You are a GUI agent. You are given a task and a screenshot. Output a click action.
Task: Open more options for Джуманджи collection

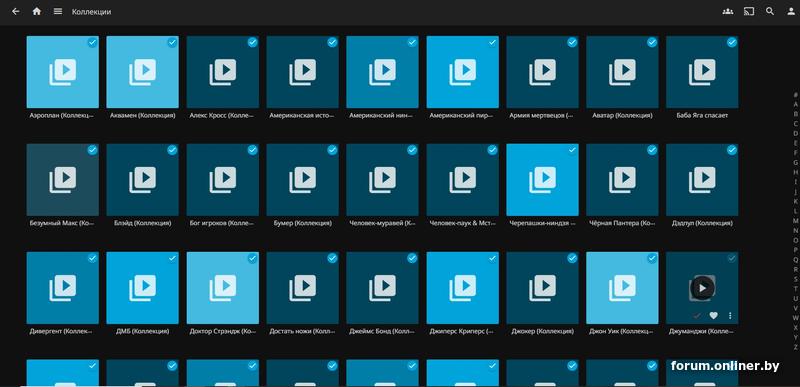(730, 316)
